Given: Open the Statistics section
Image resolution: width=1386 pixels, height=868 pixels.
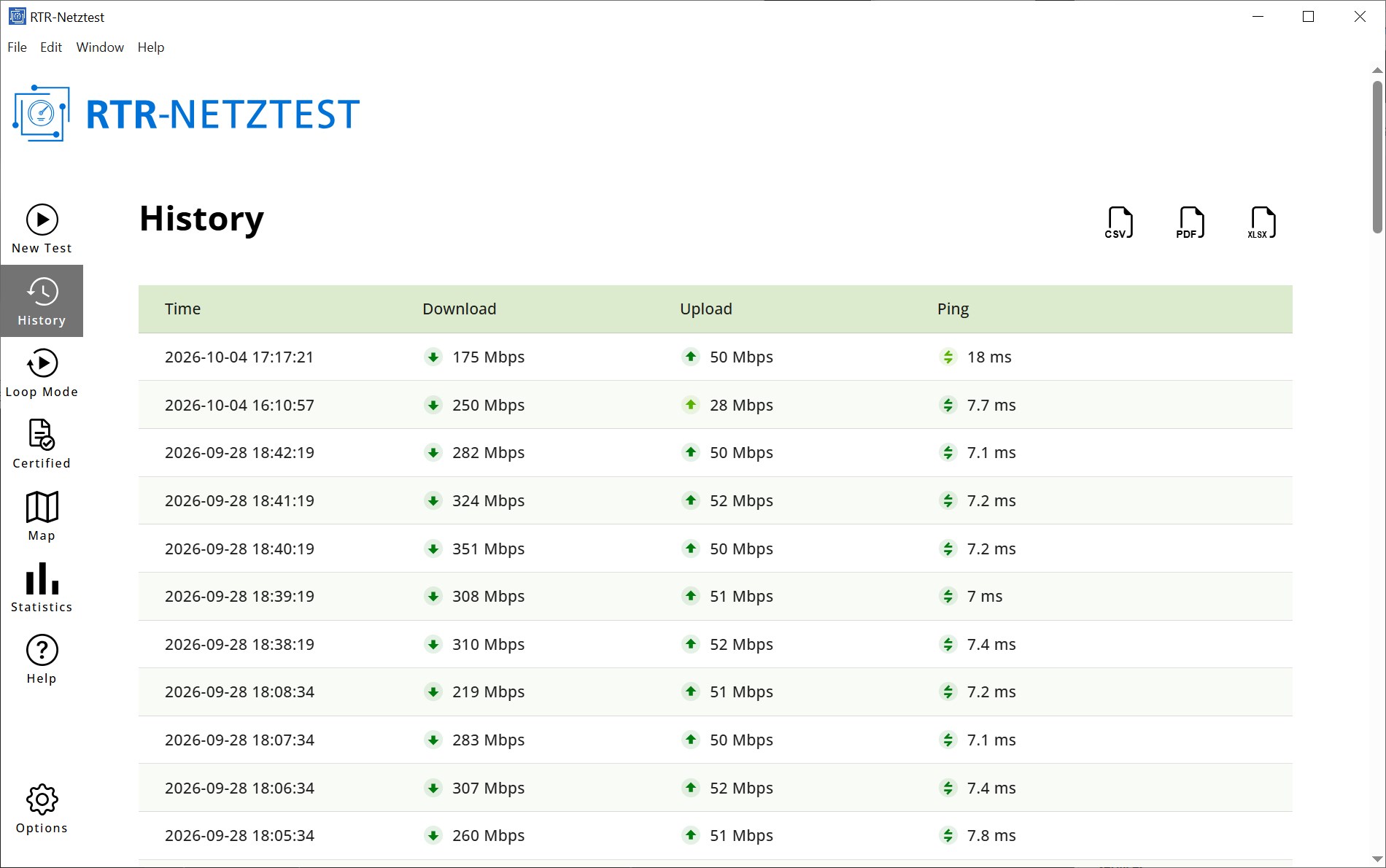Looking at the screenshot, I should tap(42, 587).
